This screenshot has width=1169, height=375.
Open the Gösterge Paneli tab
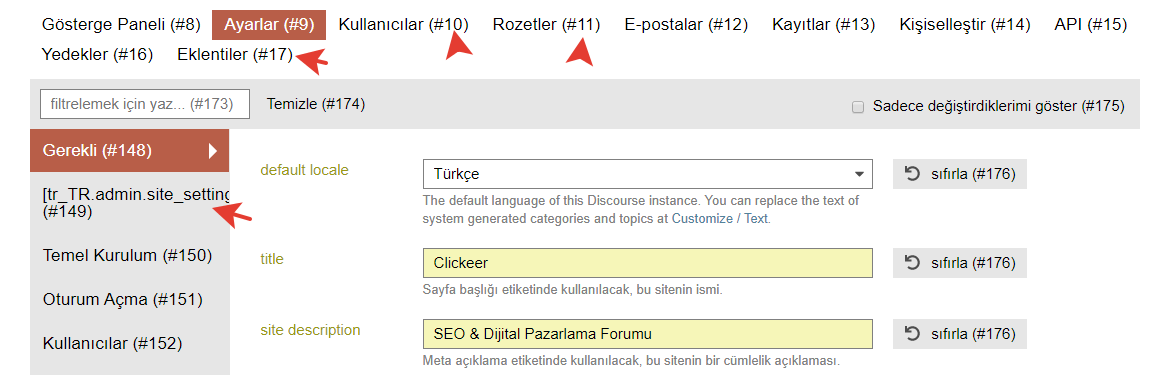(x=122, y=25)
